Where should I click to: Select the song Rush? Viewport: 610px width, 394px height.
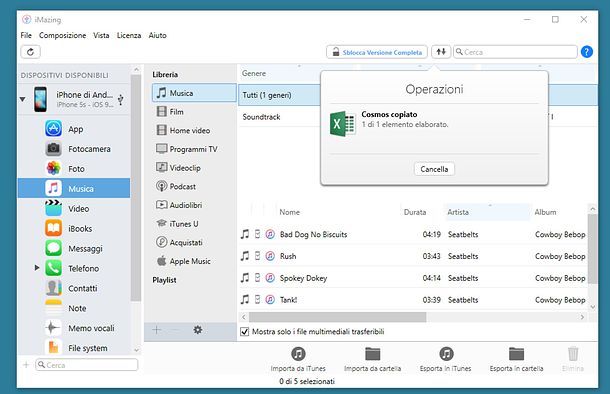[x=413, y=256]
